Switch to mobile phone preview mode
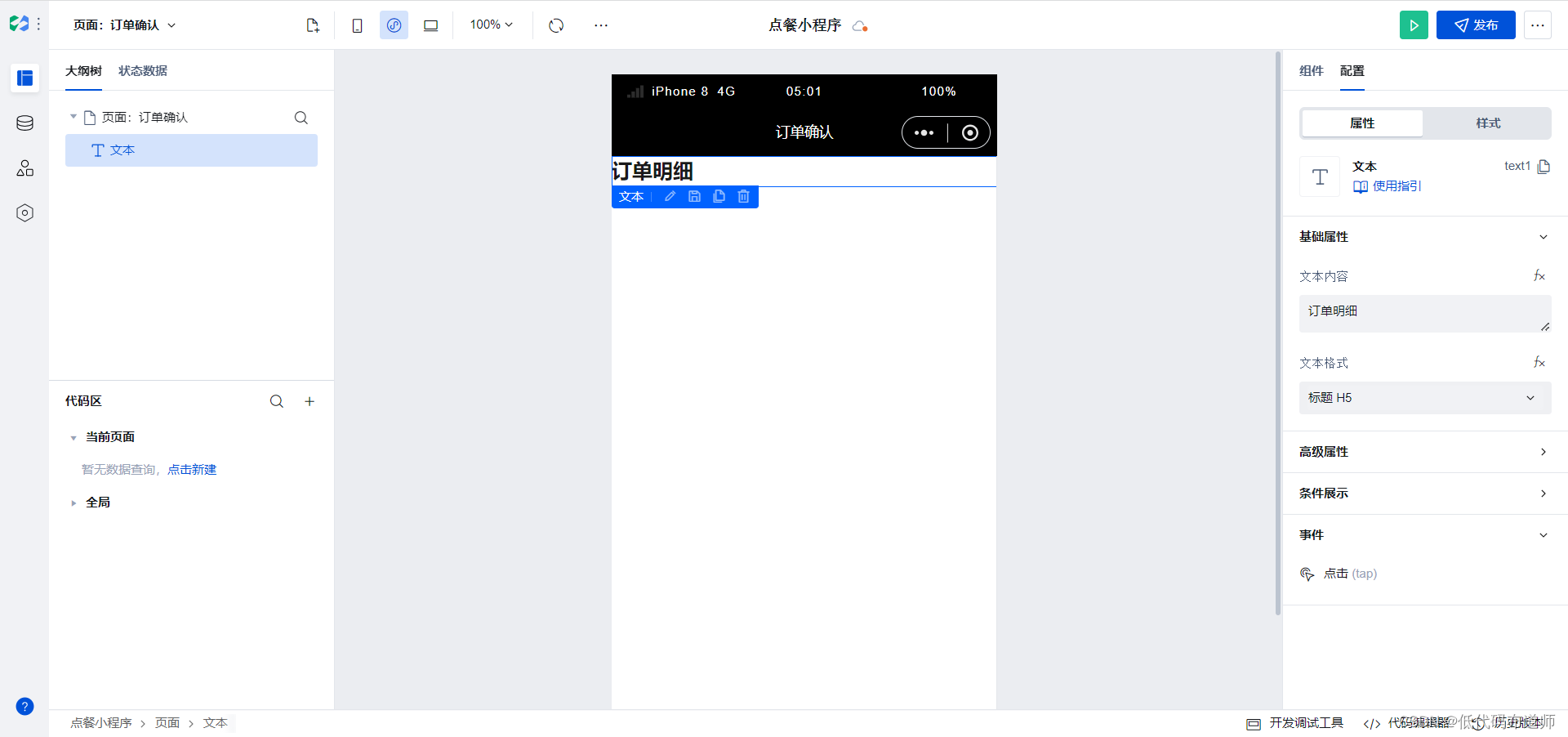 [x=357, y=25]
